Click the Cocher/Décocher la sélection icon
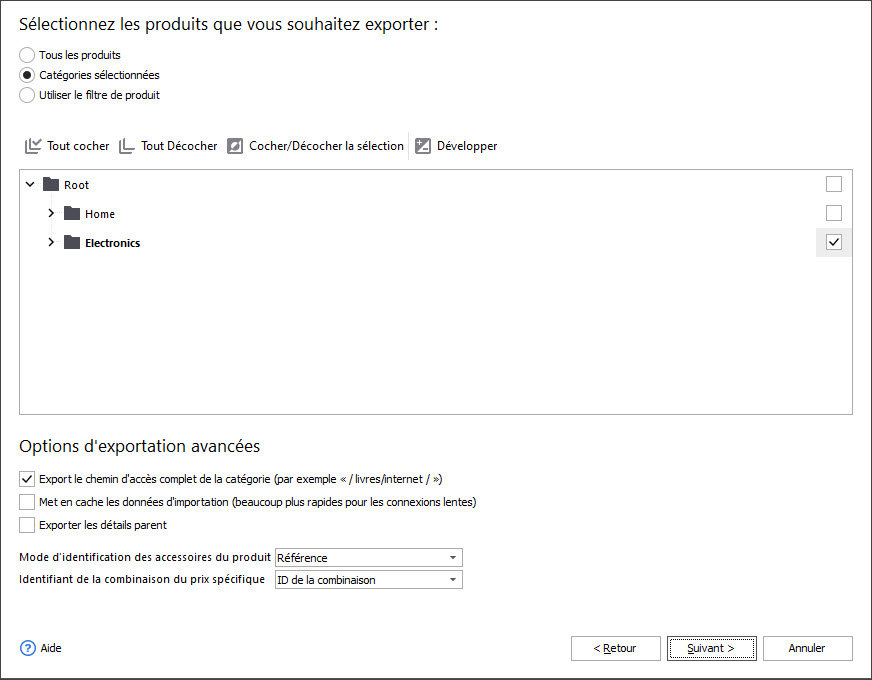The height and width of the screenshot is (680, 872). [x=235, y=146]
